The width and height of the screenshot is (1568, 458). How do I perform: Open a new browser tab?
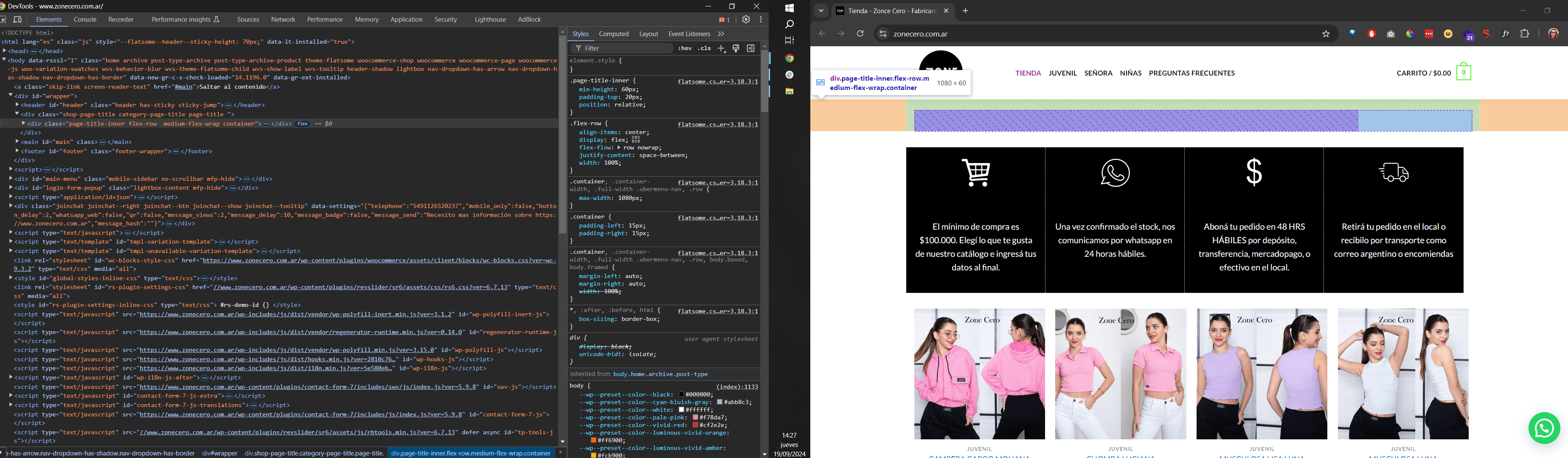965,11
